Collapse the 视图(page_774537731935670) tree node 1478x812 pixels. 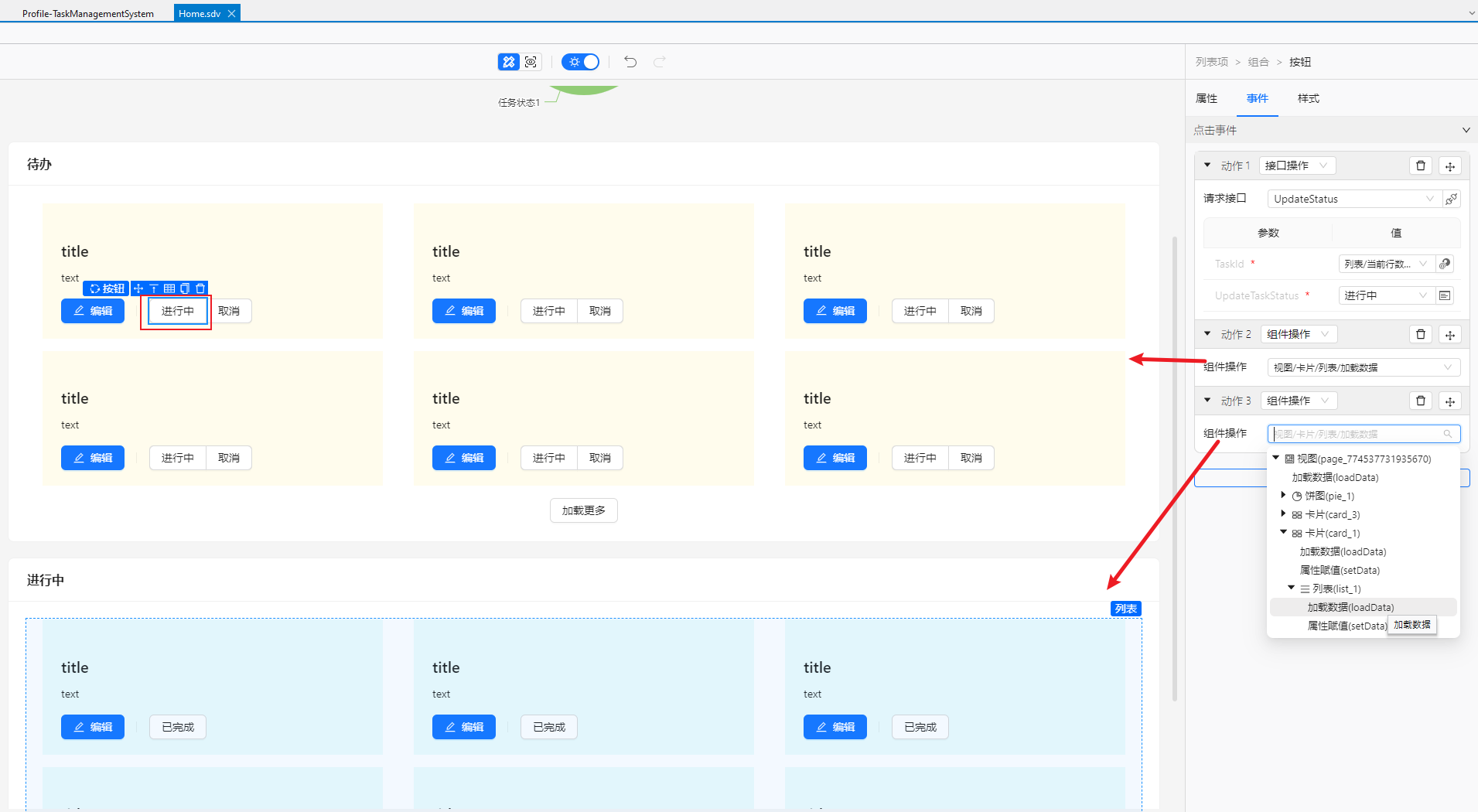1276,458
